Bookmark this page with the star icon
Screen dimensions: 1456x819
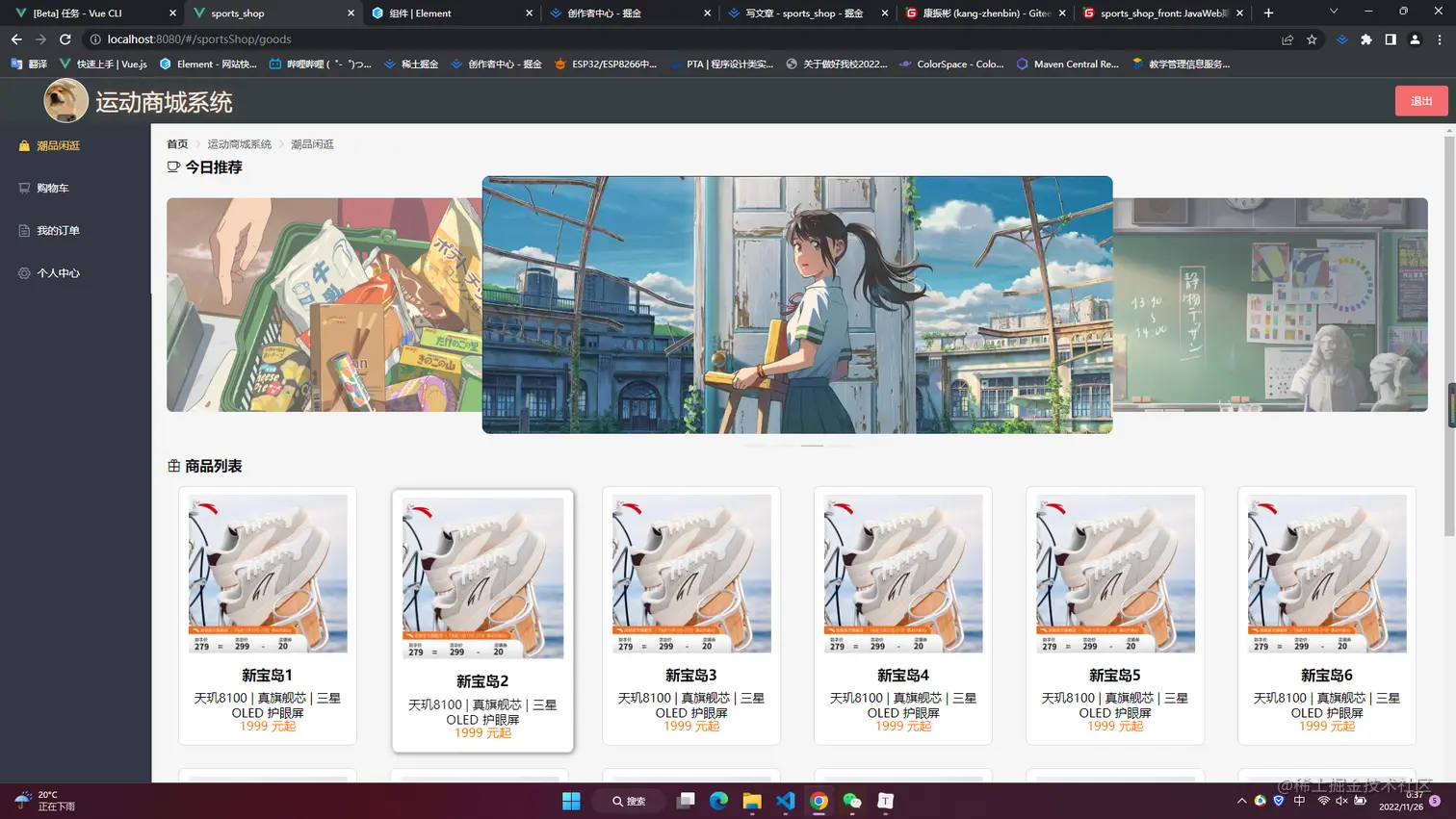click(1312, 39)
